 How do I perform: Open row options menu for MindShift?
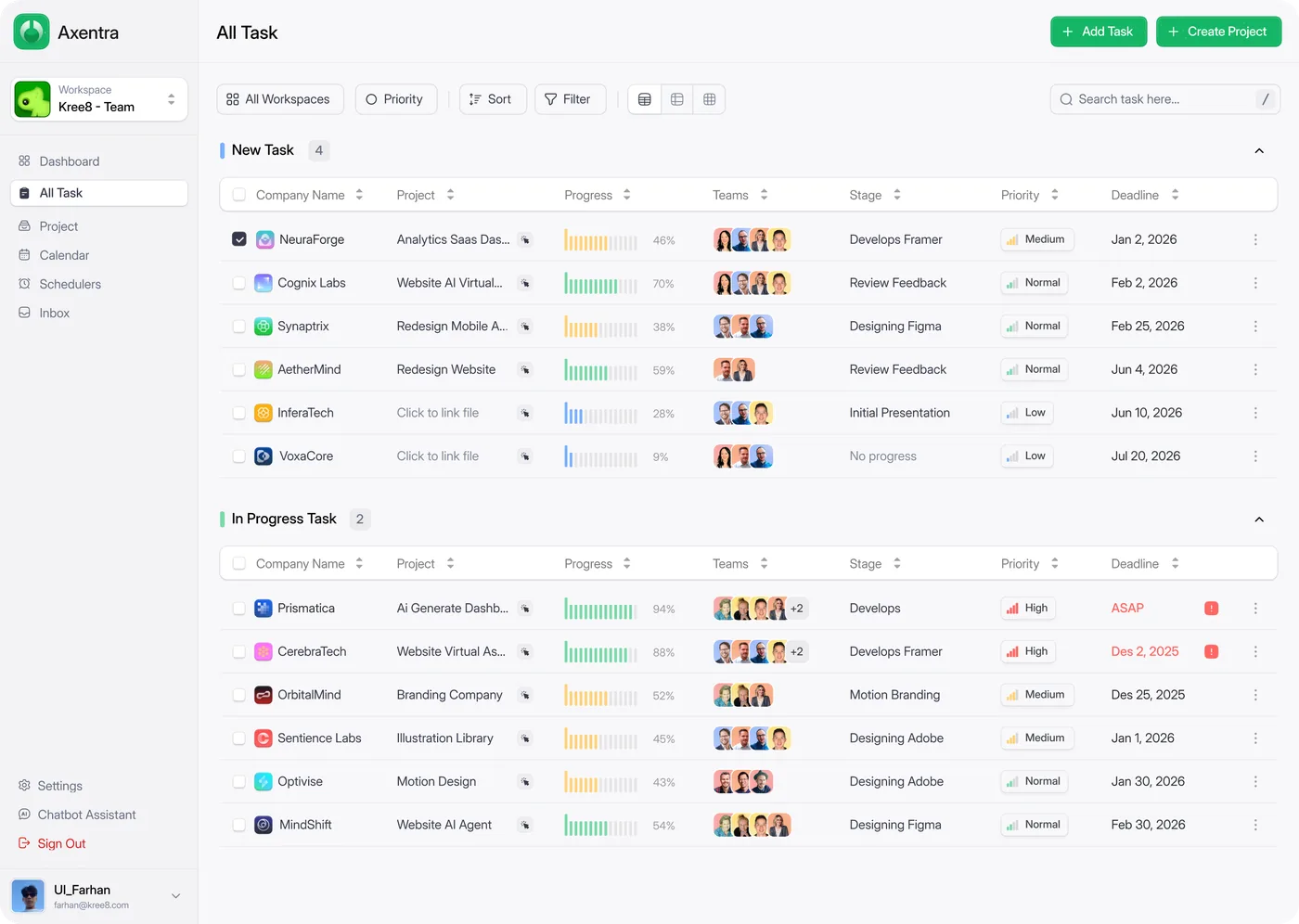pyautogui.click(x=1255, y=825)
